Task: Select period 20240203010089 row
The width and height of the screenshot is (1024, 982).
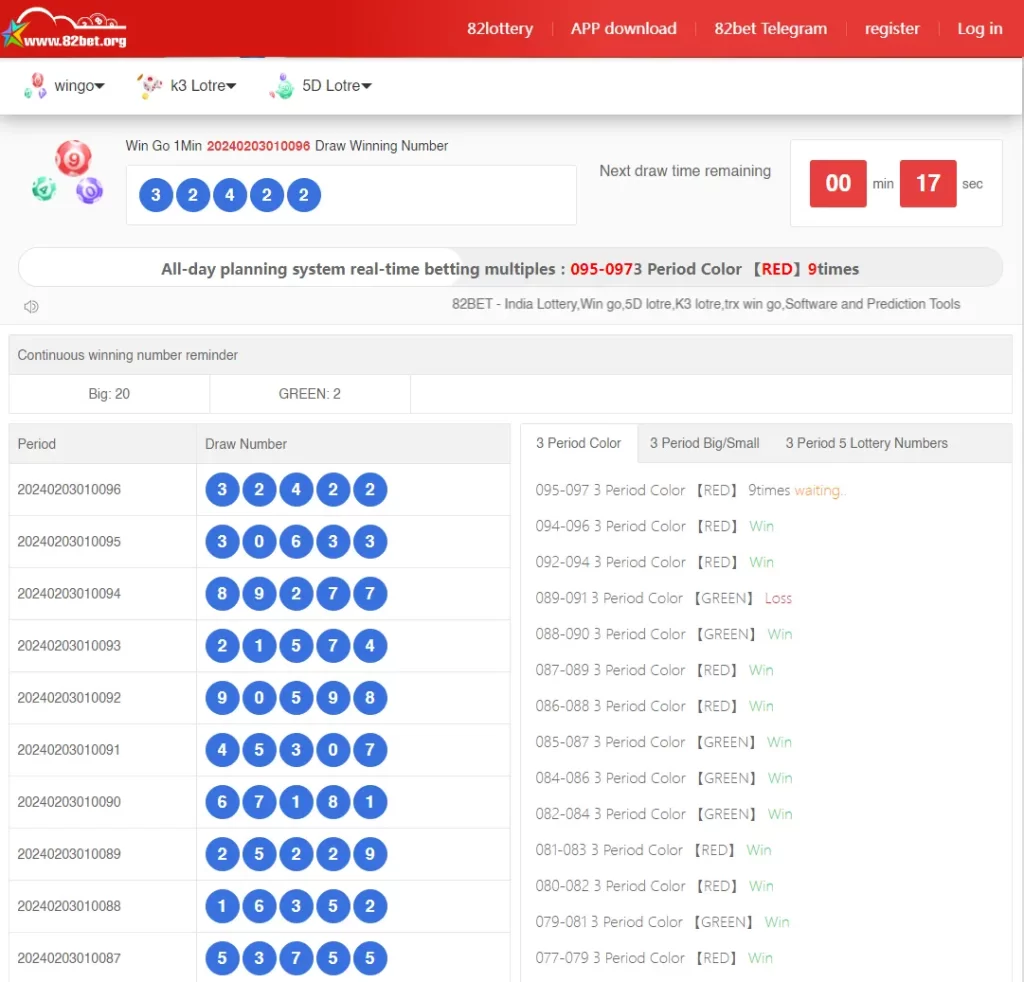Action: [x=259, y=854]
